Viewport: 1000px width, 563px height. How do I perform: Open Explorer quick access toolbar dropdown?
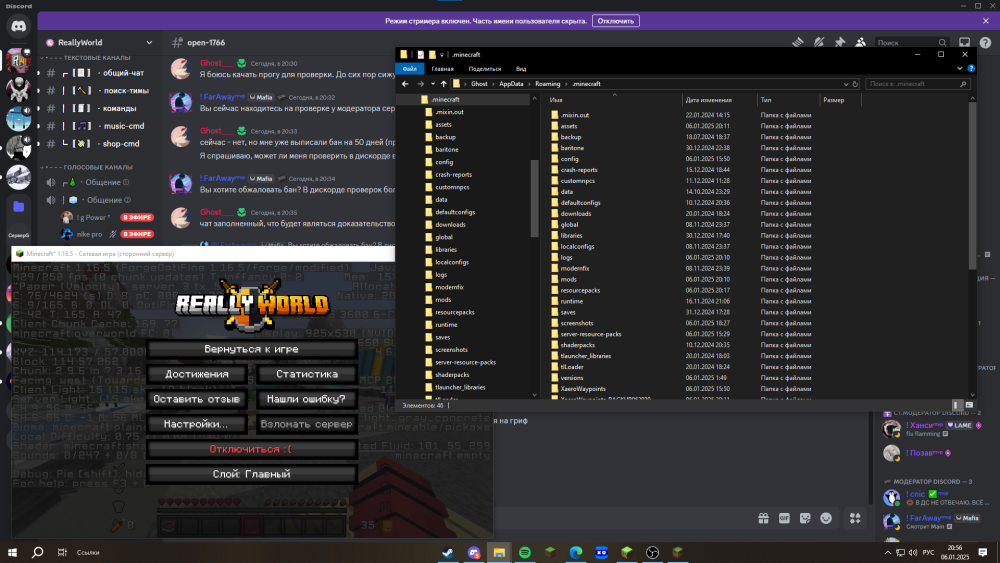[441, 55]
